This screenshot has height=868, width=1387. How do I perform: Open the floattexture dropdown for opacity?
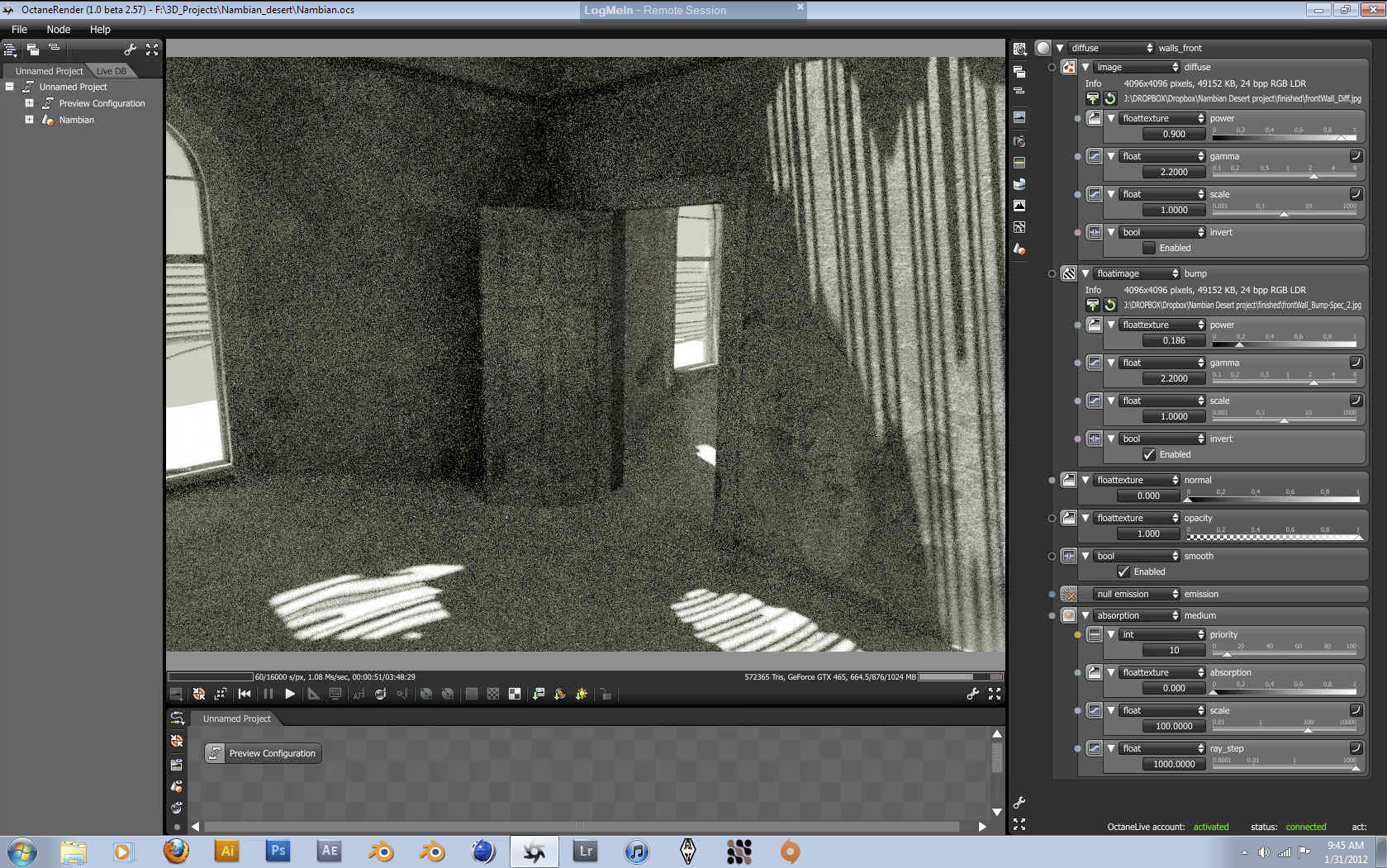[x=1137, y=518]
